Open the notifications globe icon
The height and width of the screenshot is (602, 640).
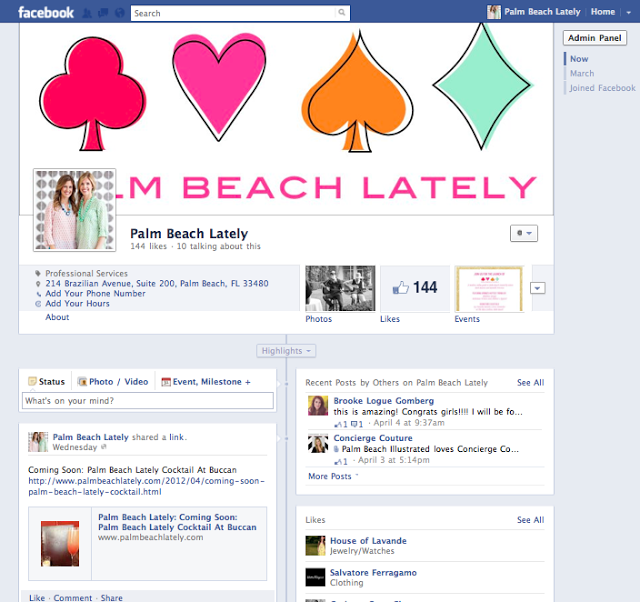tap(119, 13)
